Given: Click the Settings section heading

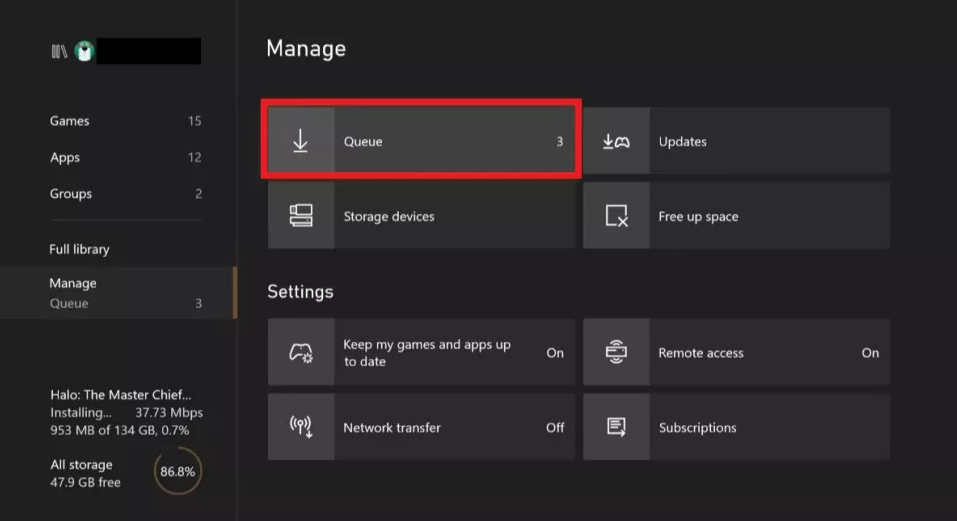Looking at the screenshot, I should coord(300,292).
